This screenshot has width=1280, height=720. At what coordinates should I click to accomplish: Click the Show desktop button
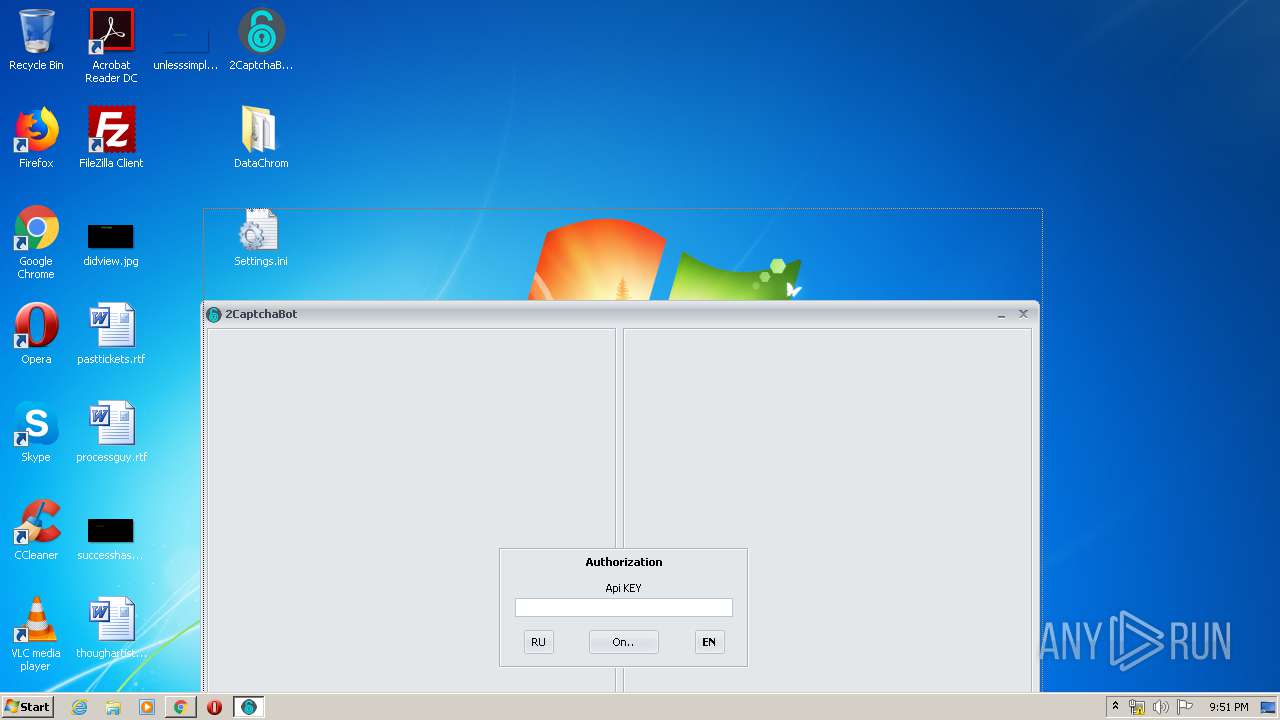pos(1269,707)
